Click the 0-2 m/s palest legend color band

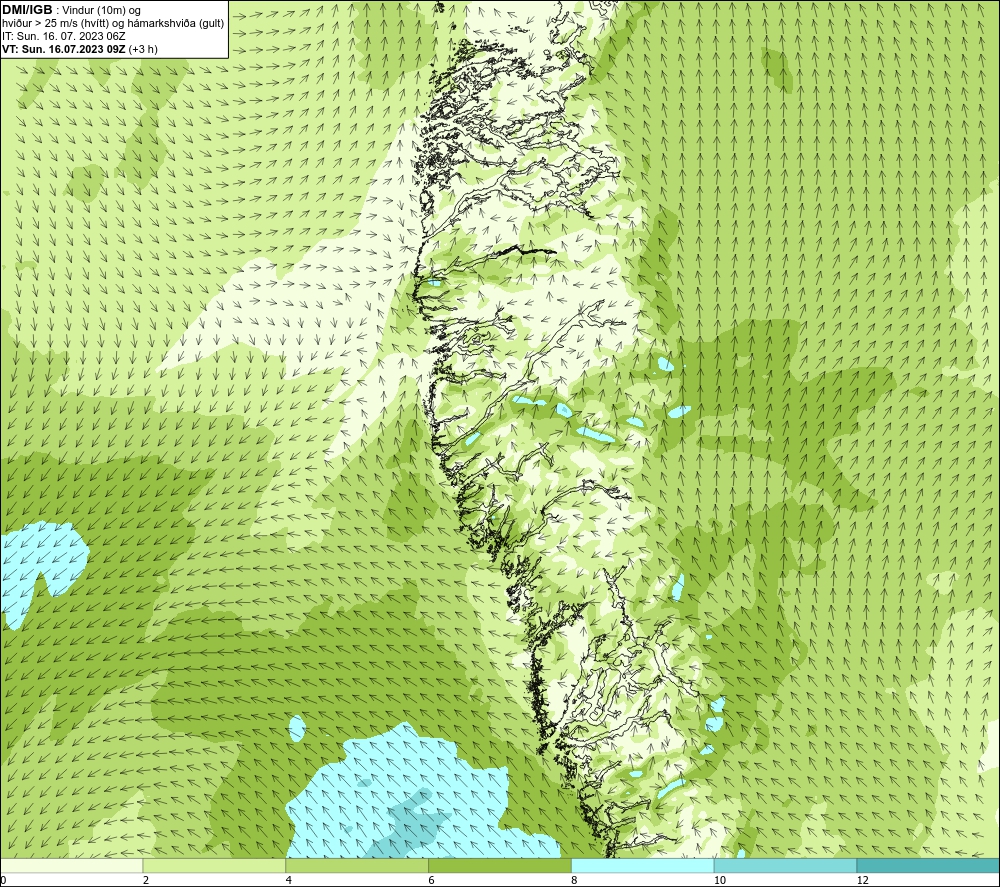(71, 865)
